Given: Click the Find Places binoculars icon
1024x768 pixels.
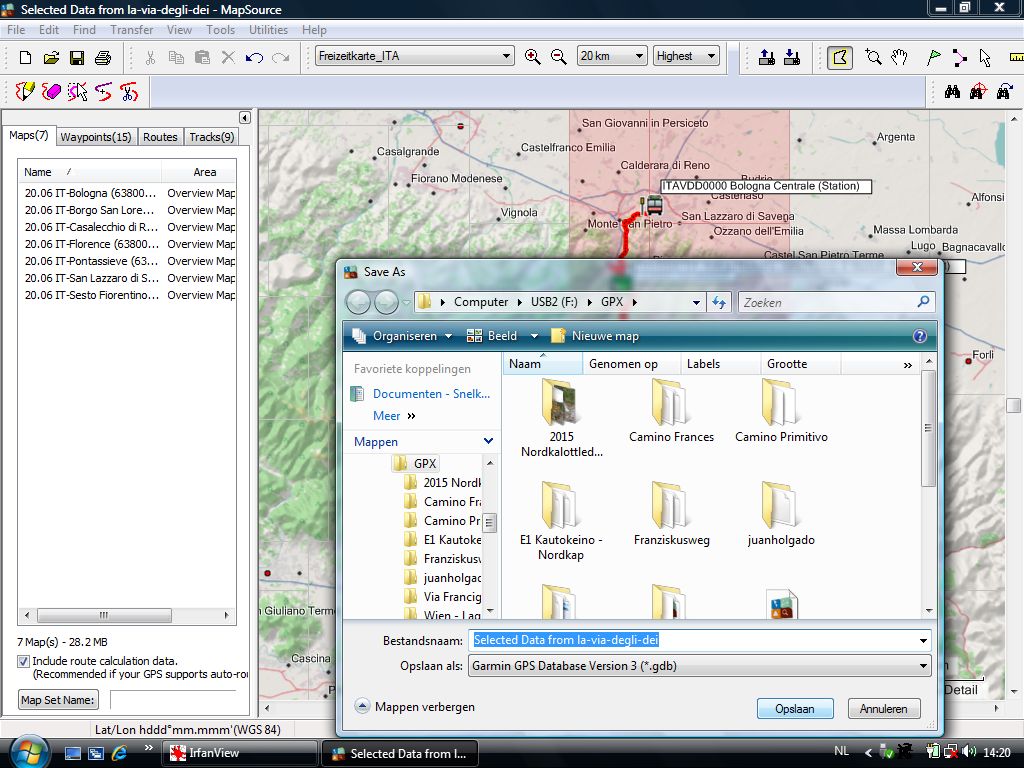Looking at the screenshot, I should pyautogui.click(x=952, y=92).
